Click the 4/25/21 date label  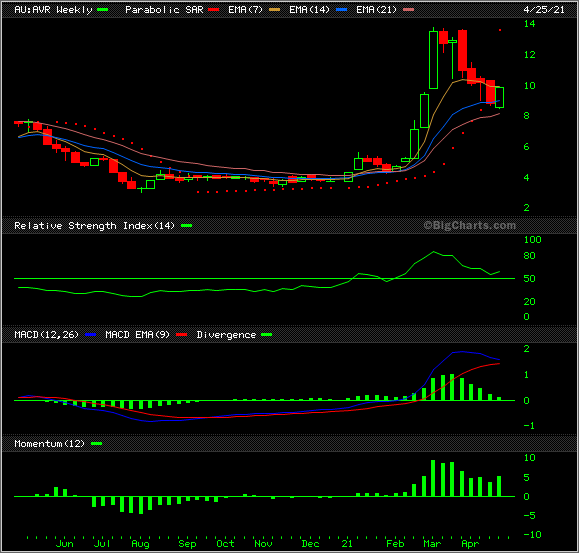point(544,10)
